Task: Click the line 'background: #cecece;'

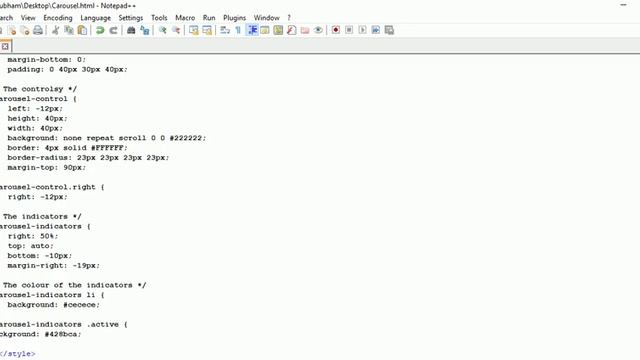Action: coord(53,304)
